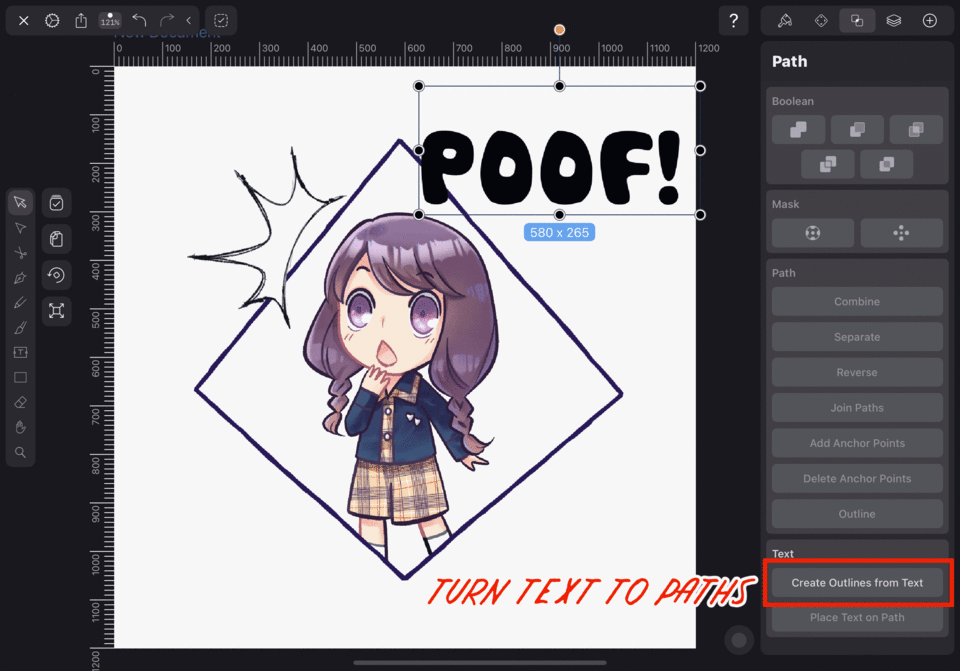Viewport: 960px width, 671px height.
Task: Toggle rotate mode icon
Action: point(56,275)
